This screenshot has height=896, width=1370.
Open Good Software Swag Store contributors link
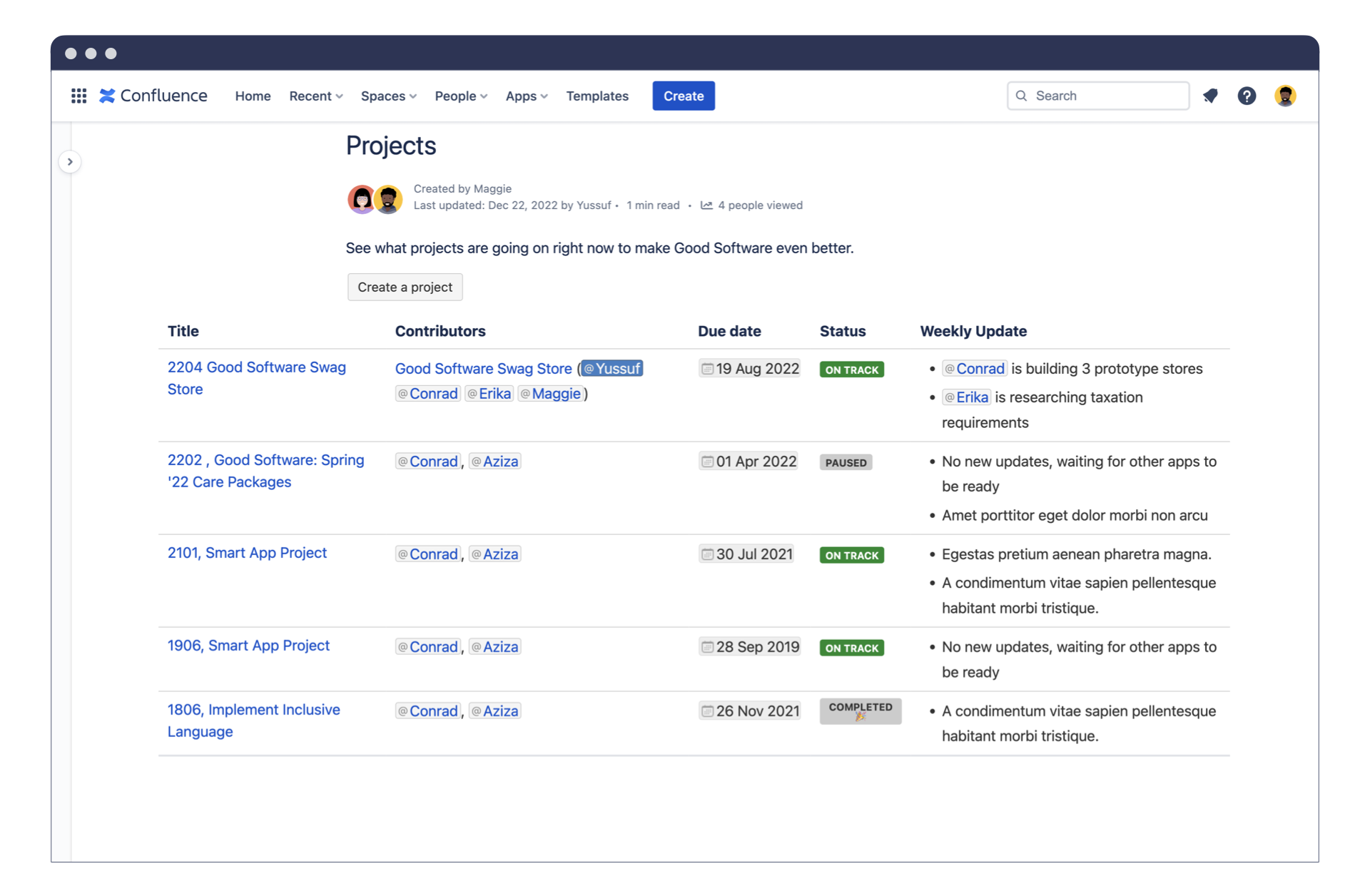(x=484, y=369)
